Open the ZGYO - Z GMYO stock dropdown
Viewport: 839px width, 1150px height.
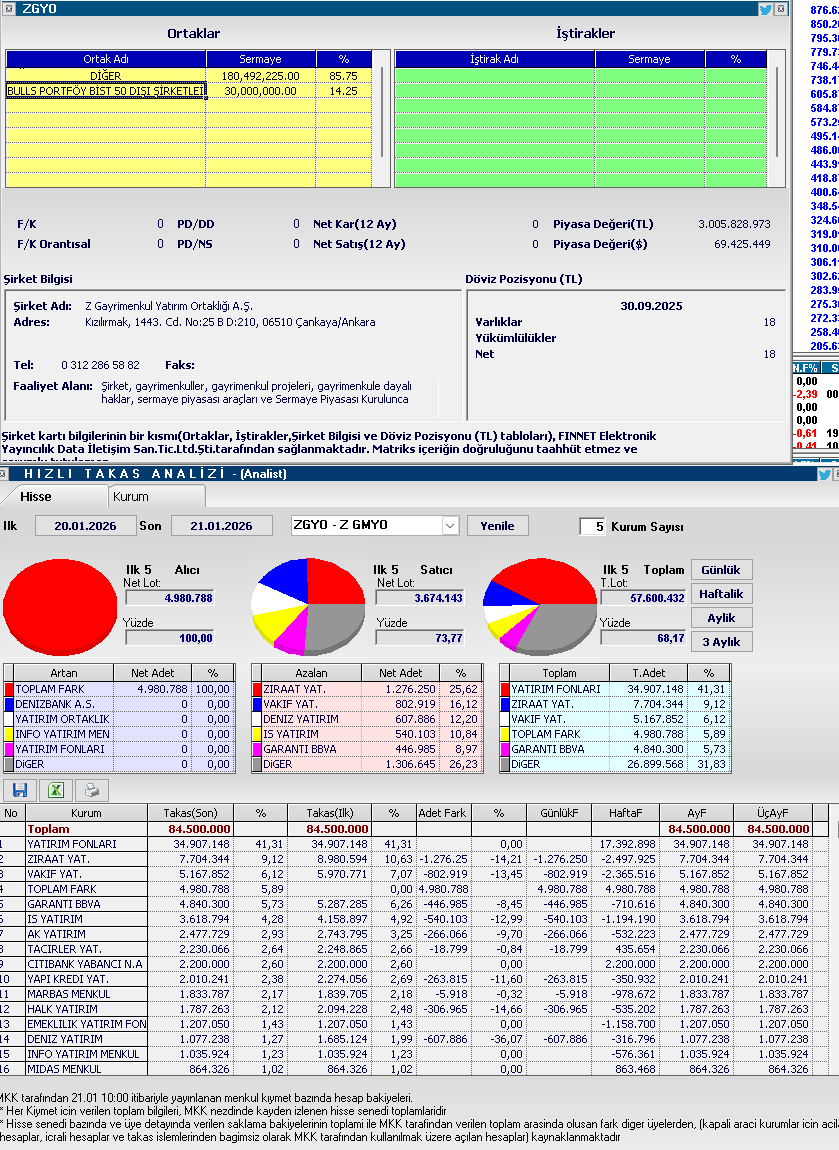click(450, 525)
